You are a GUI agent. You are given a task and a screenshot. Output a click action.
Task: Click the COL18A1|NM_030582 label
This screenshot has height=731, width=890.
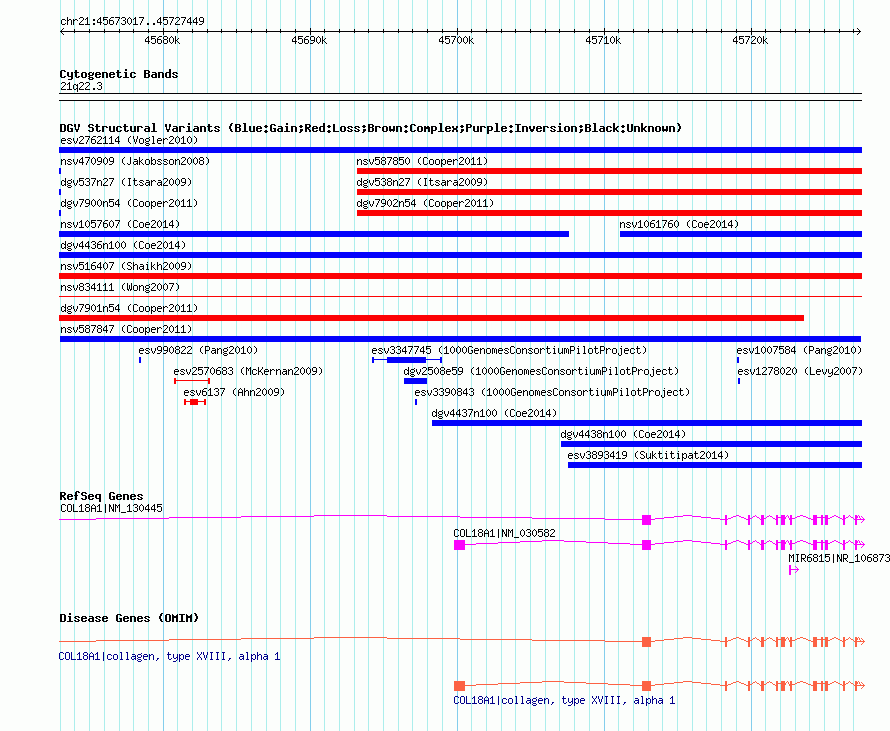[x=504, y=533]
